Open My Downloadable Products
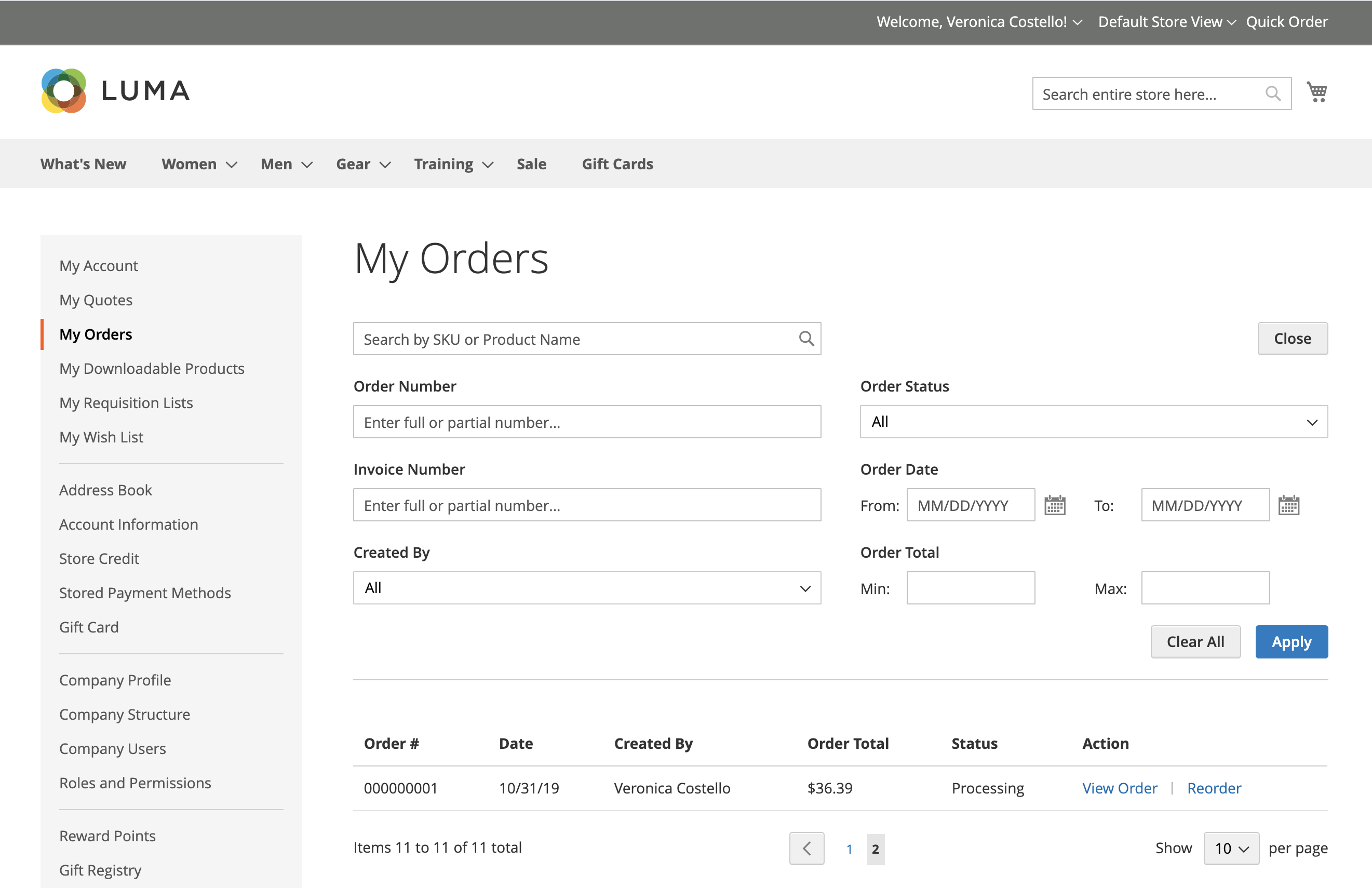The height and width of the screenshot is (888, 1372). tap(152, 369)
